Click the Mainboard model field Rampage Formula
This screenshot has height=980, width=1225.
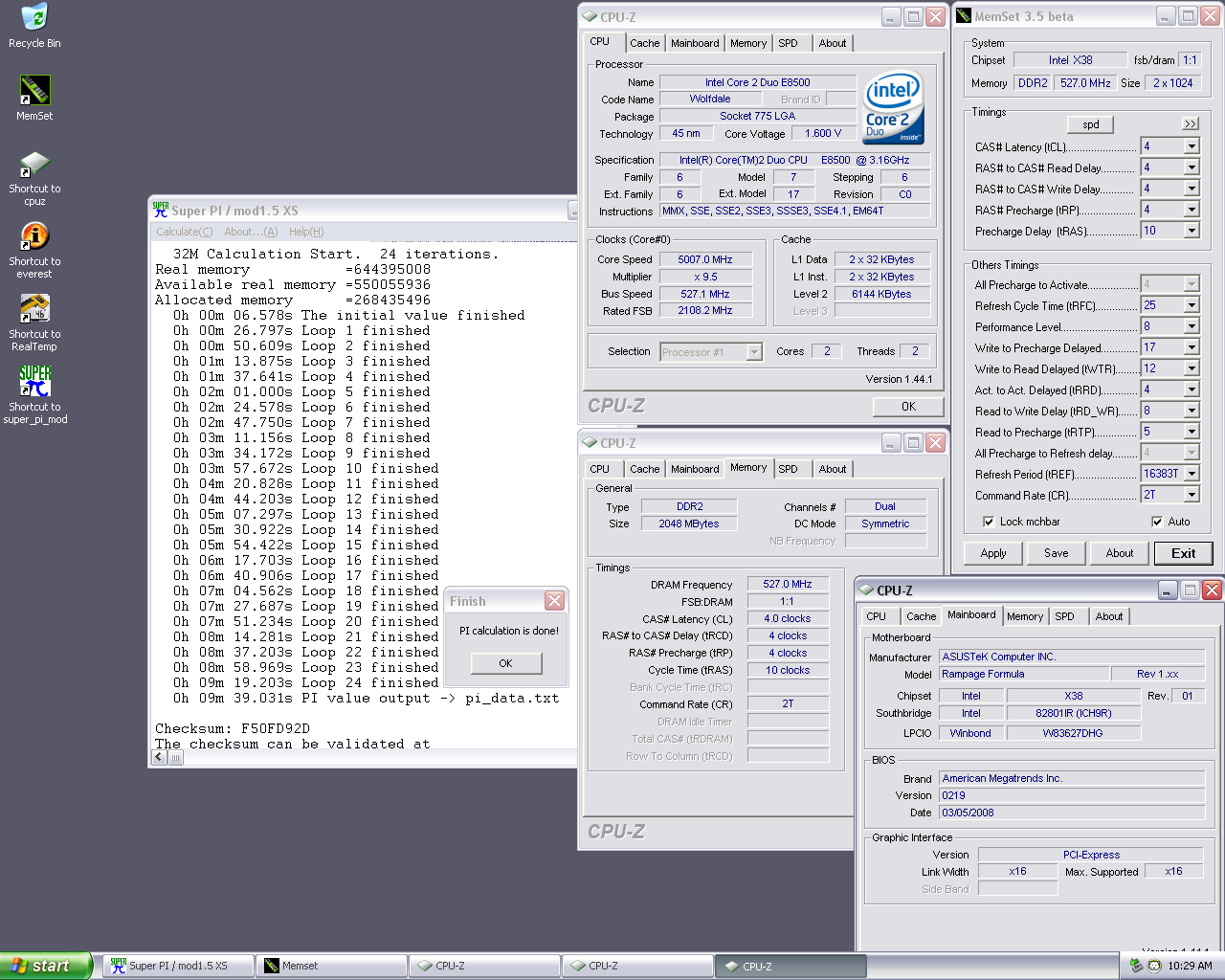pyautogui.click(x=1024, y=674)
